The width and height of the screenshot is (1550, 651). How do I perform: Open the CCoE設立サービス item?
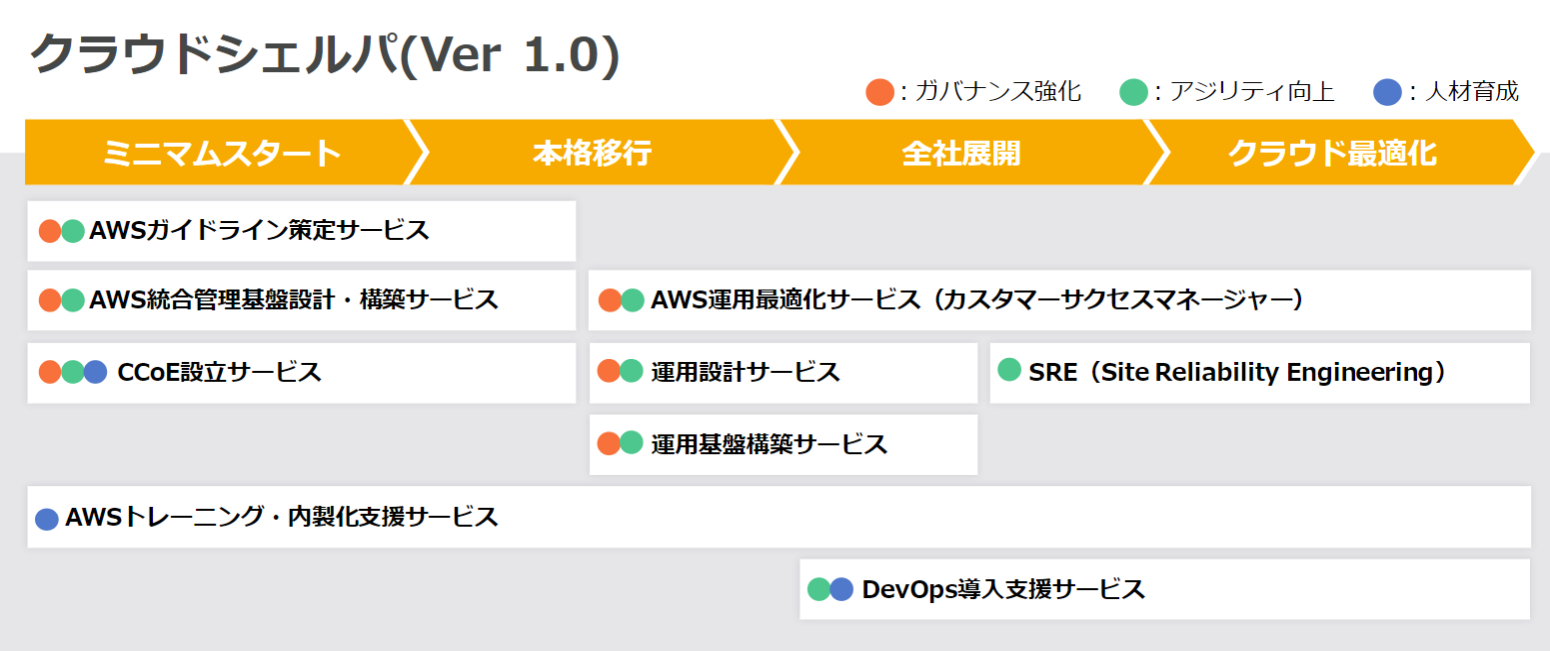pos(301,373)
